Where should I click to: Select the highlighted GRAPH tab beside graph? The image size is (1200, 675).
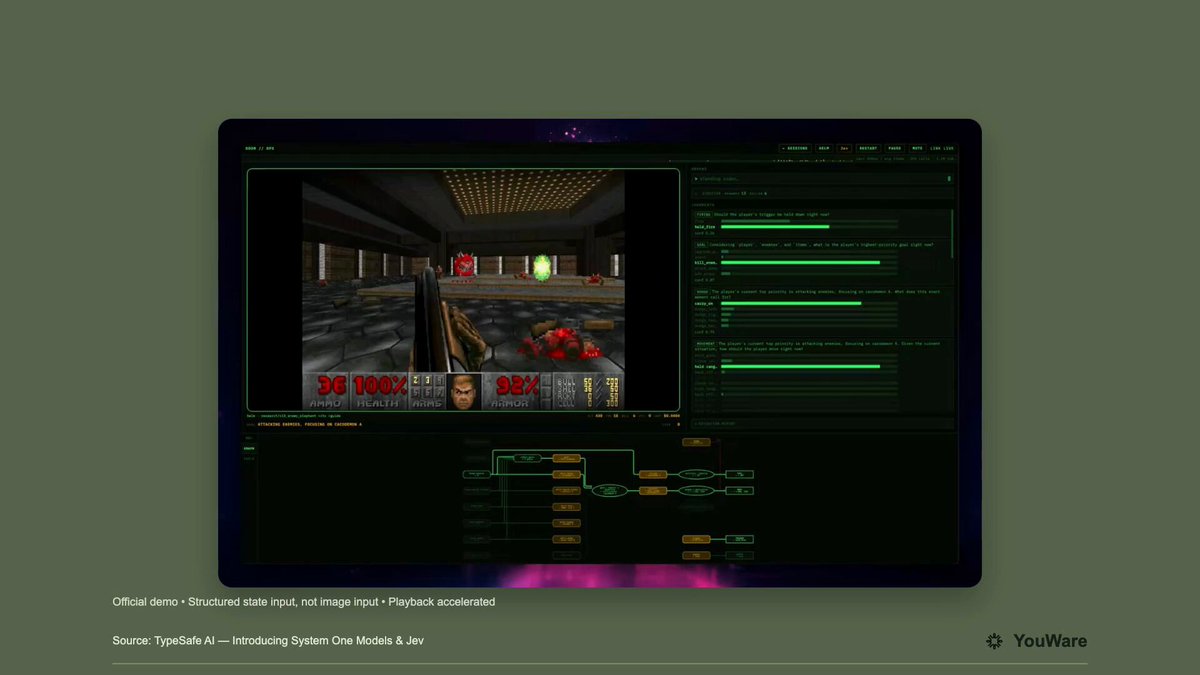pos(249,448)
